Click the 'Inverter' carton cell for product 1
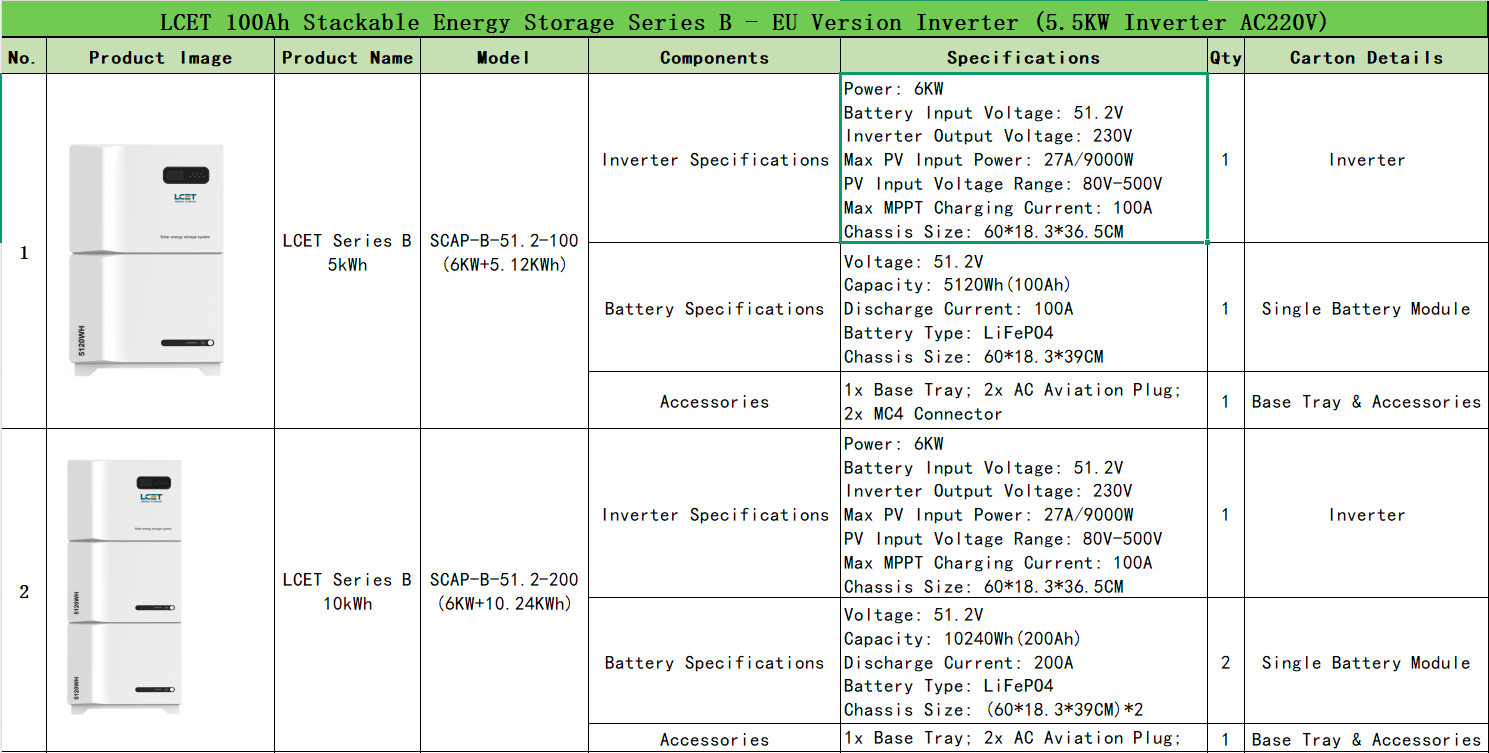 pos(1366,159)
